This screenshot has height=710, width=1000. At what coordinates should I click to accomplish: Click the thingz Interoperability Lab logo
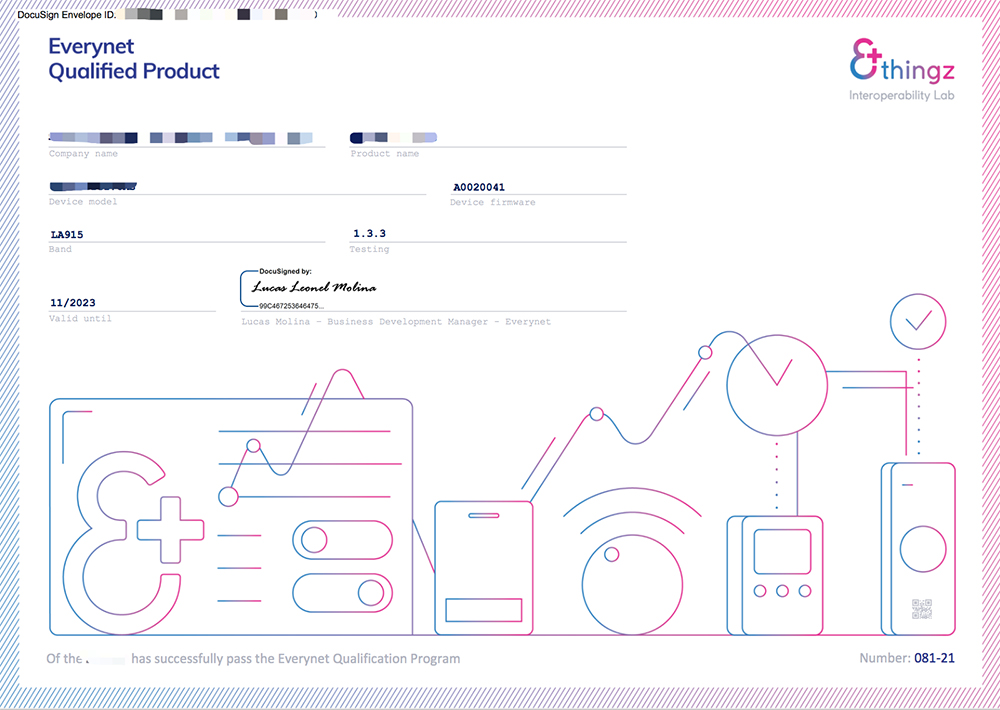[902, 70]
